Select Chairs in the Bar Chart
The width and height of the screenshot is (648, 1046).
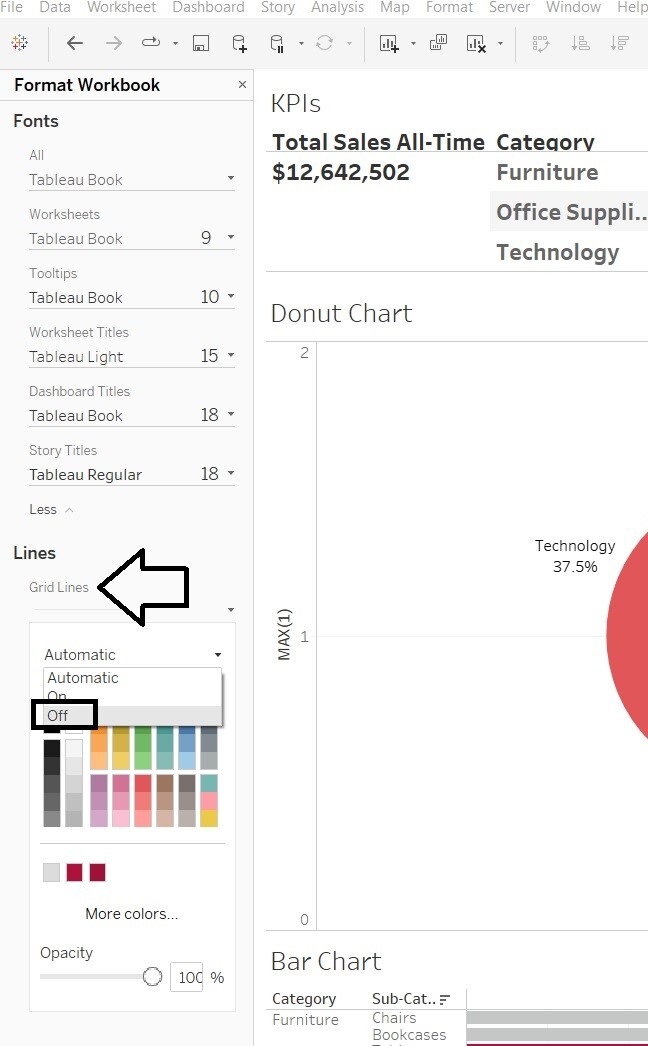coord(394,1018)
